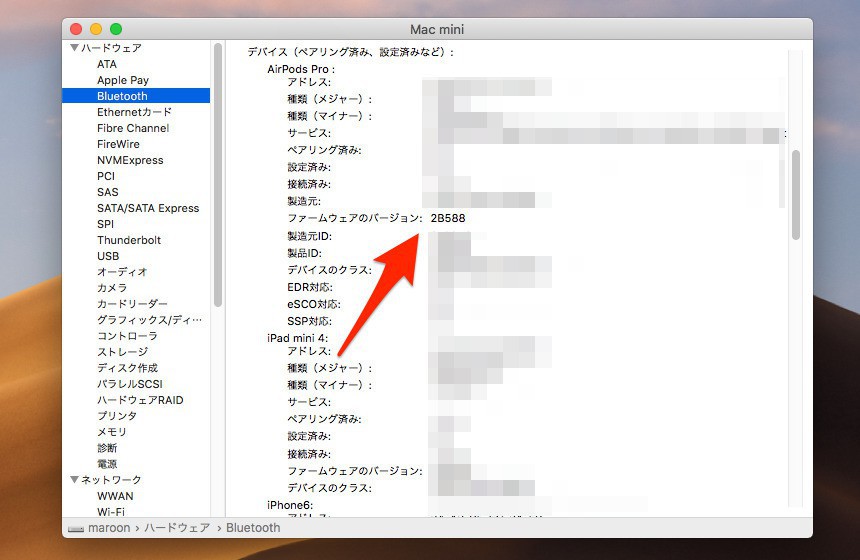Image resolution: width=860 pixels, height=560 pixels.
Task: Click firmware version value 2B588
Action: click(x=448, y=218)
